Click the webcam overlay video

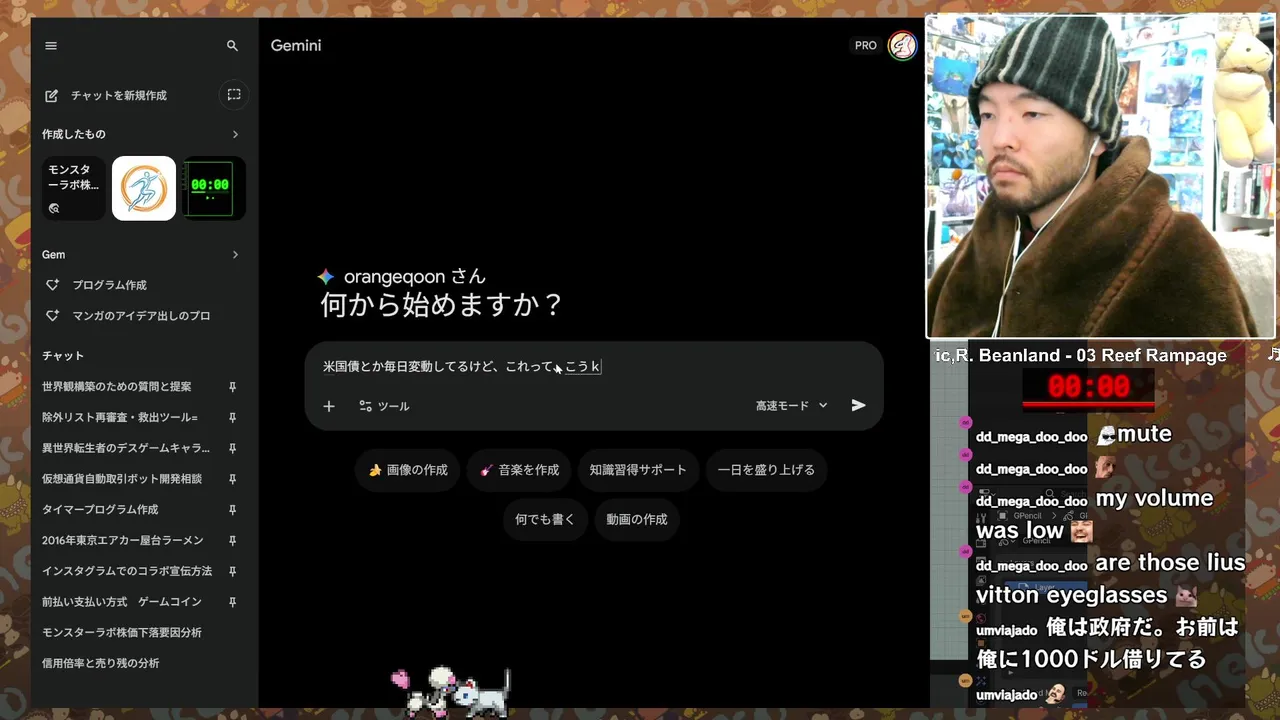1100,177
